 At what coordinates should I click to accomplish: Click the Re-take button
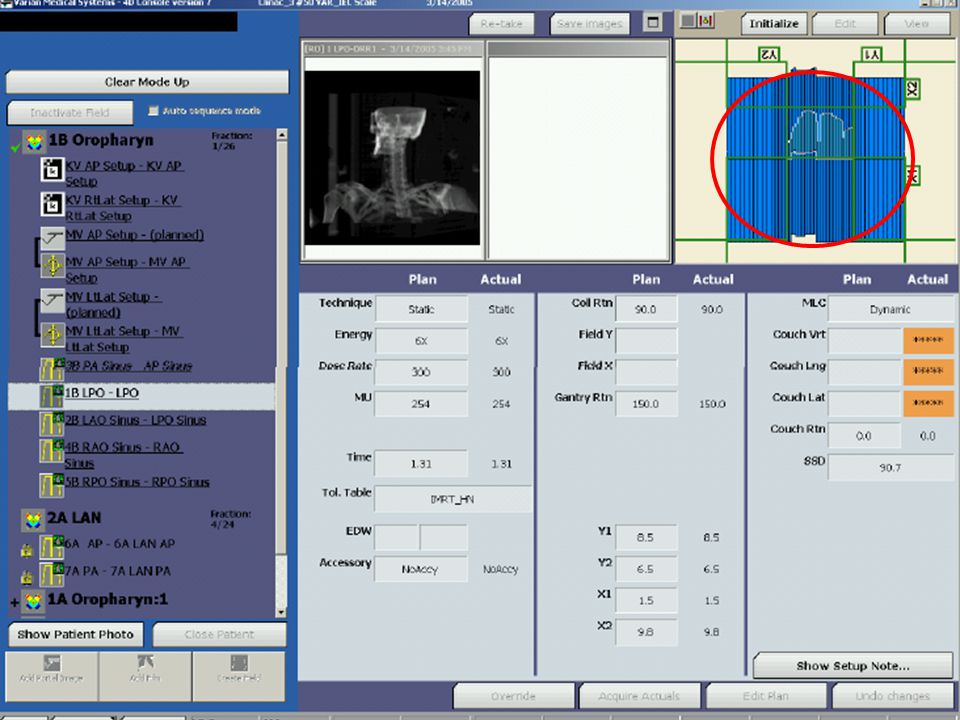point(501,24)
